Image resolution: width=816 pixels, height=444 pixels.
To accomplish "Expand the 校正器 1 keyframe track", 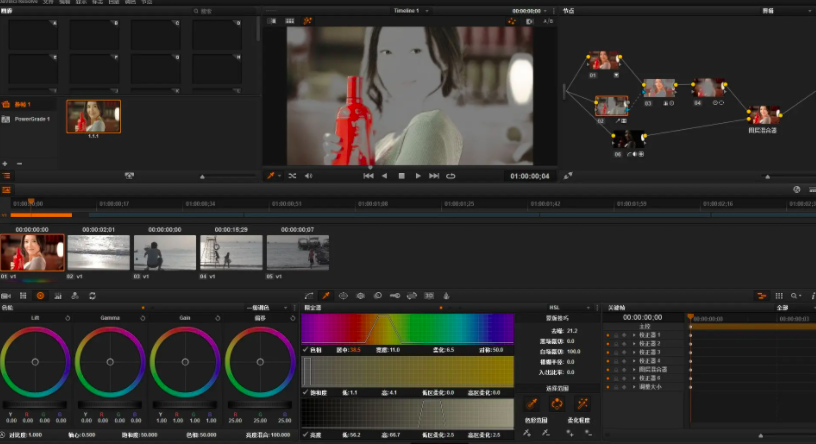I will 634,335.
